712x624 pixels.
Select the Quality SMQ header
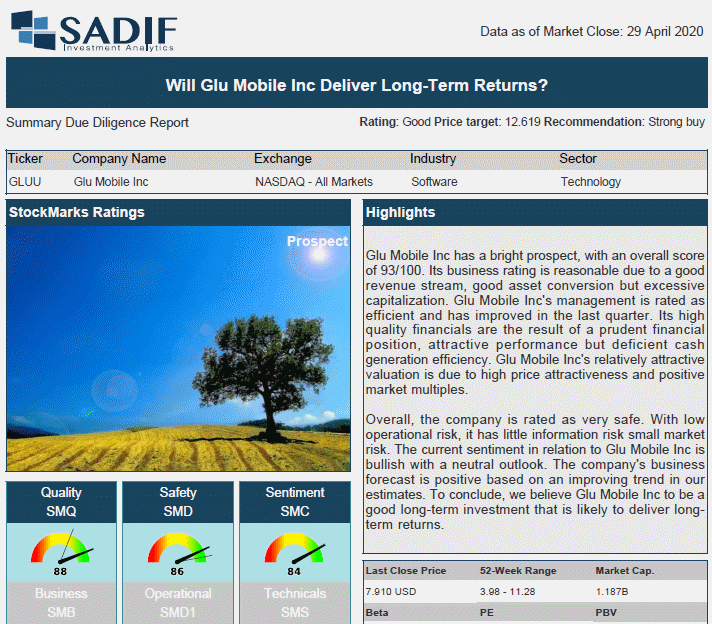pyautogui.click(x=61, y=502)
